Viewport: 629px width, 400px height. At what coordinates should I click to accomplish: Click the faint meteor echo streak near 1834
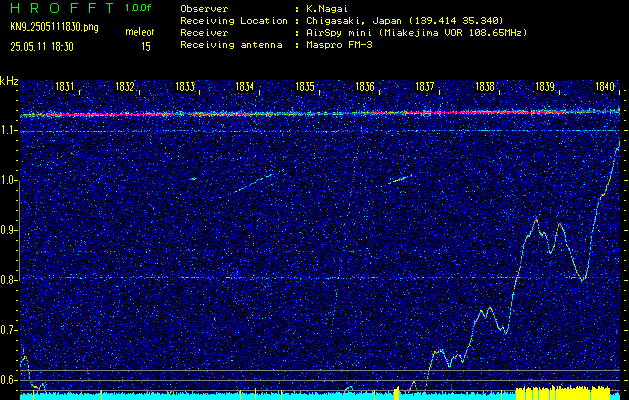tap(254, 183)
